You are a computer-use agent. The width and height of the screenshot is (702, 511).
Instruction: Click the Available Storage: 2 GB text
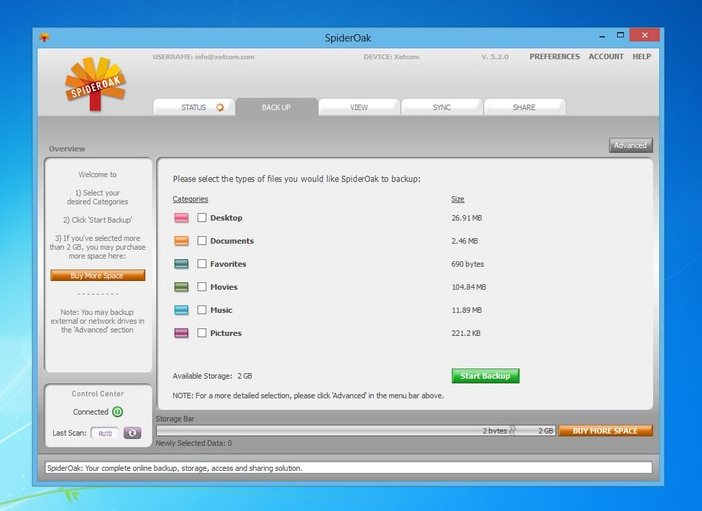coord(212,376)
